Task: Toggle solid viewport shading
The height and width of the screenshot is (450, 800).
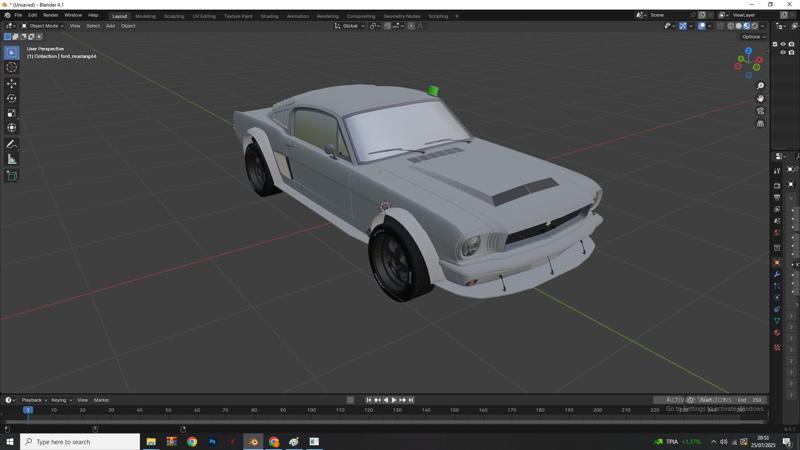Action: [739, 26]
